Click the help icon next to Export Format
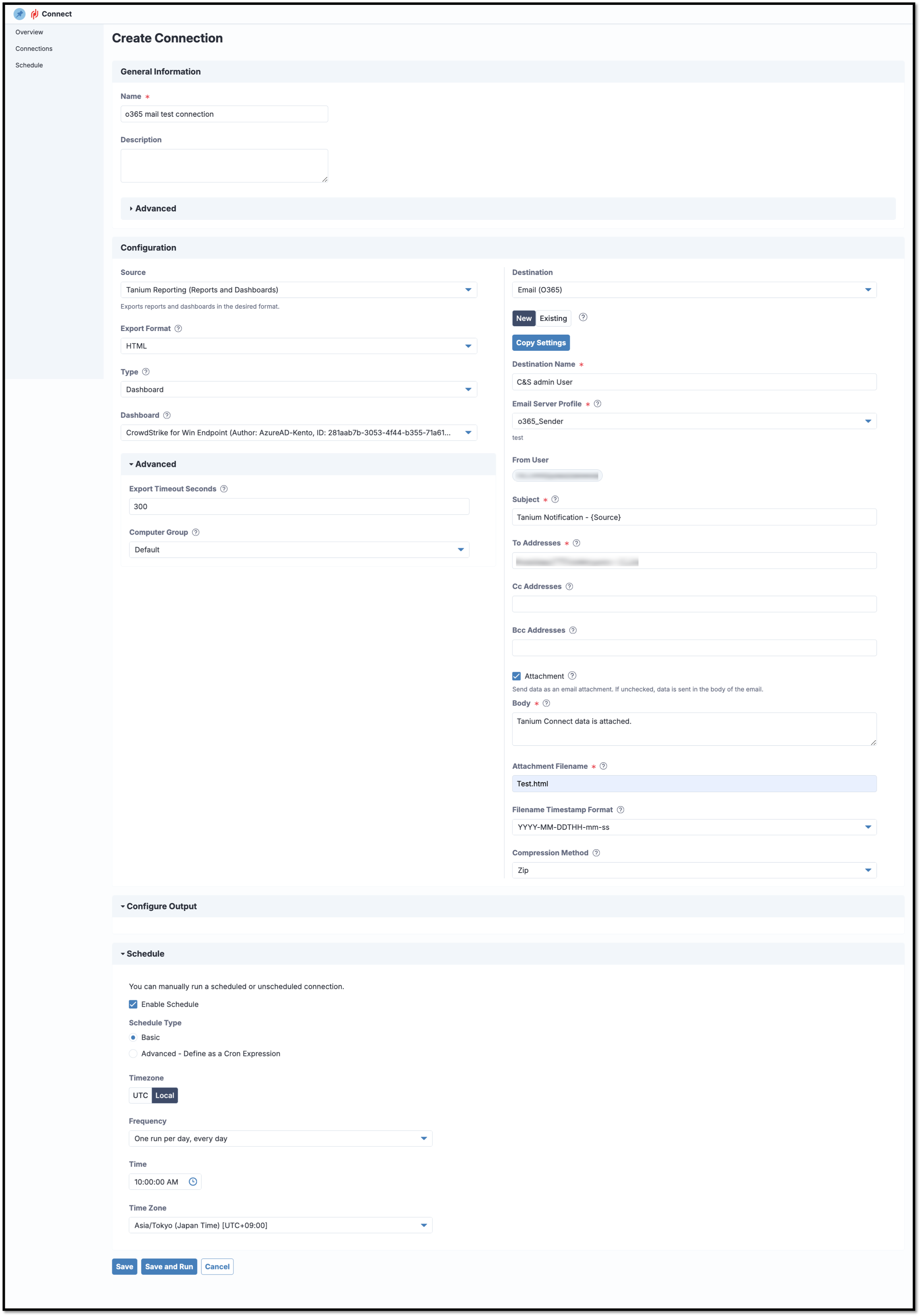Screen dimensions: 921x1316 click(178, 329)
